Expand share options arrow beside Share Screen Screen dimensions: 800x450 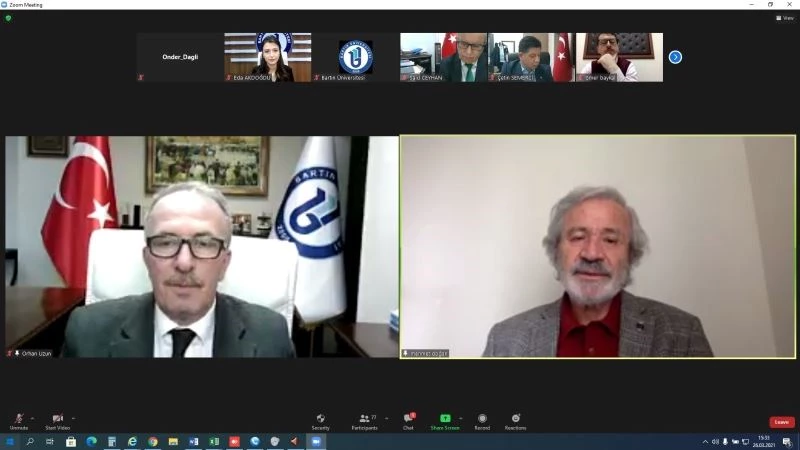click(461, 418)
